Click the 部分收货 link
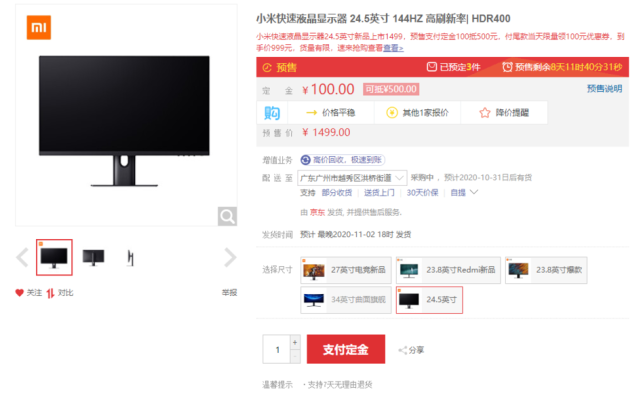Viewport: 641px width, 406px height. click(x=337, y=193)
